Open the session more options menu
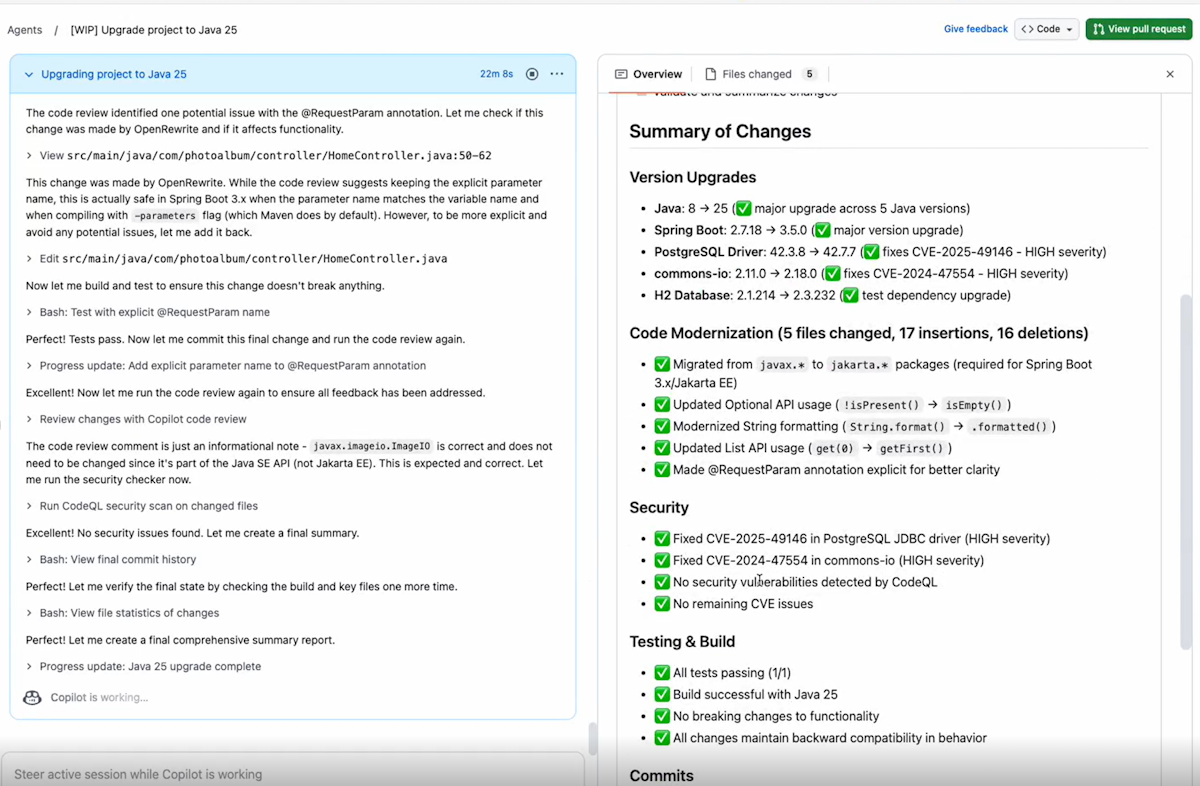 coord(557,74)
